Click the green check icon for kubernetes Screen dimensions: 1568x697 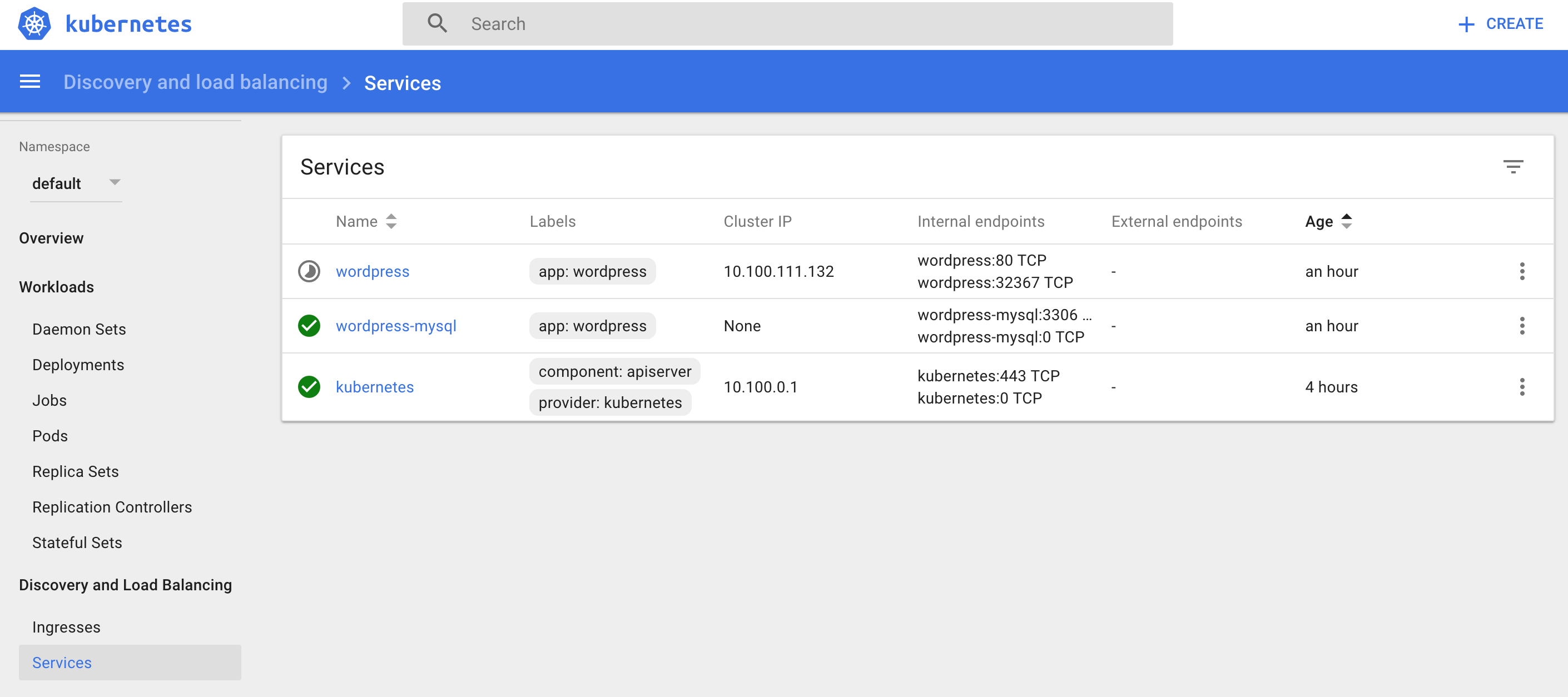pos(309,386)
